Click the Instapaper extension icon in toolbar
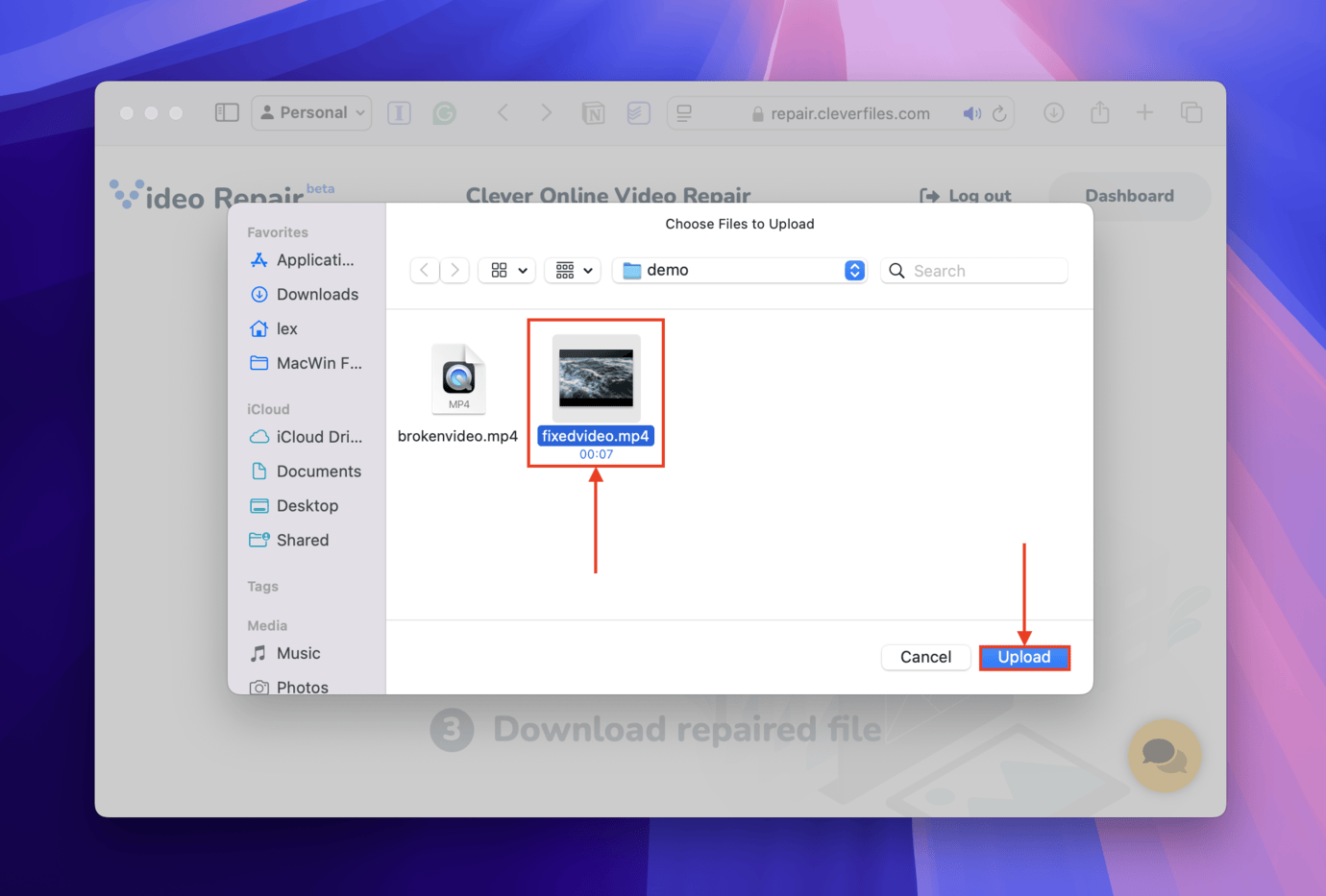The width and height of the screenshot is (1326, 896). click(399, 113)
